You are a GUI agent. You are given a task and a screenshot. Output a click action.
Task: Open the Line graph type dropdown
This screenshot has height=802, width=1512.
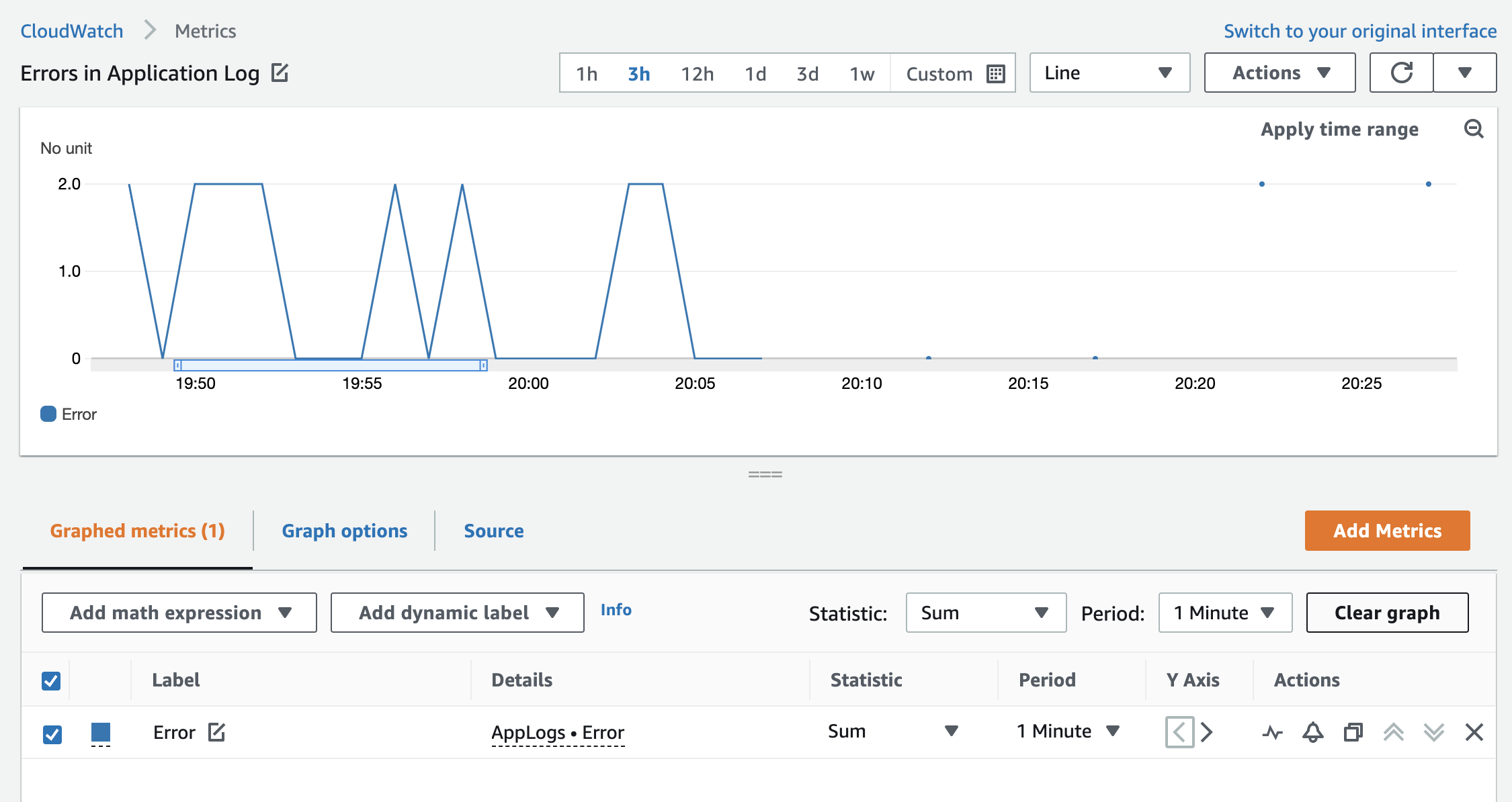point(1109,73)
